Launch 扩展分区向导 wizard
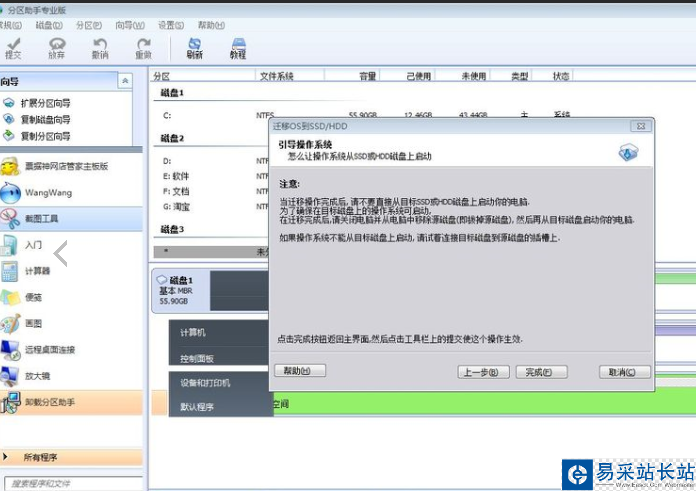 point(45,103)
